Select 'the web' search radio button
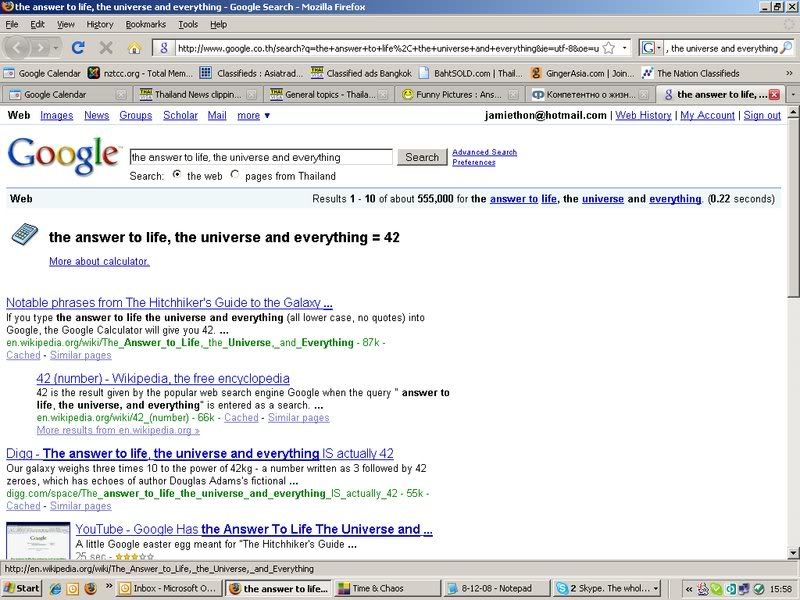The height and width of the screenshot is (600, 800). (177, 174)
